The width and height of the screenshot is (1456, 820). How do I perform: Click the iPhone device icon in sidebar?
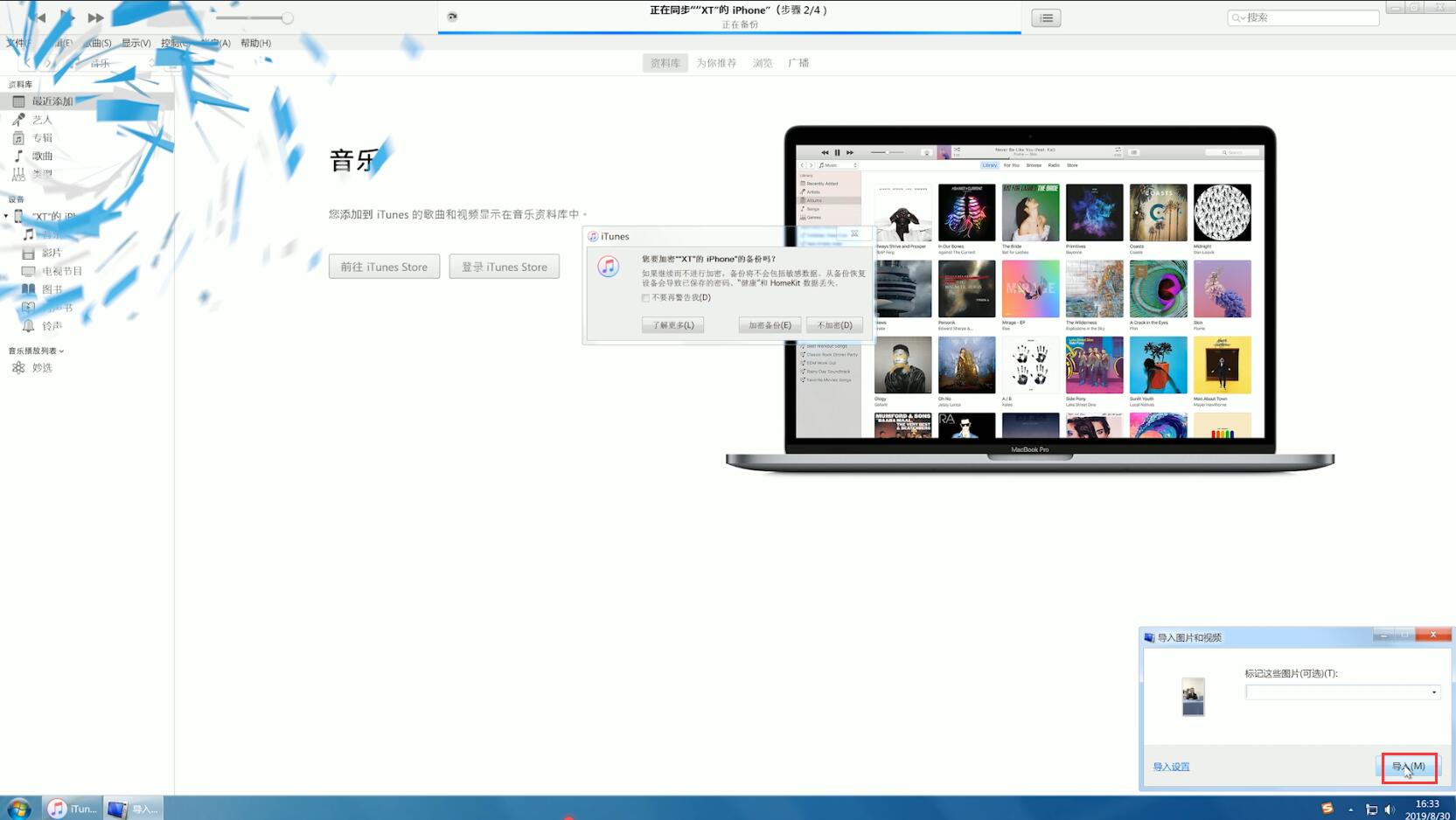18,216
